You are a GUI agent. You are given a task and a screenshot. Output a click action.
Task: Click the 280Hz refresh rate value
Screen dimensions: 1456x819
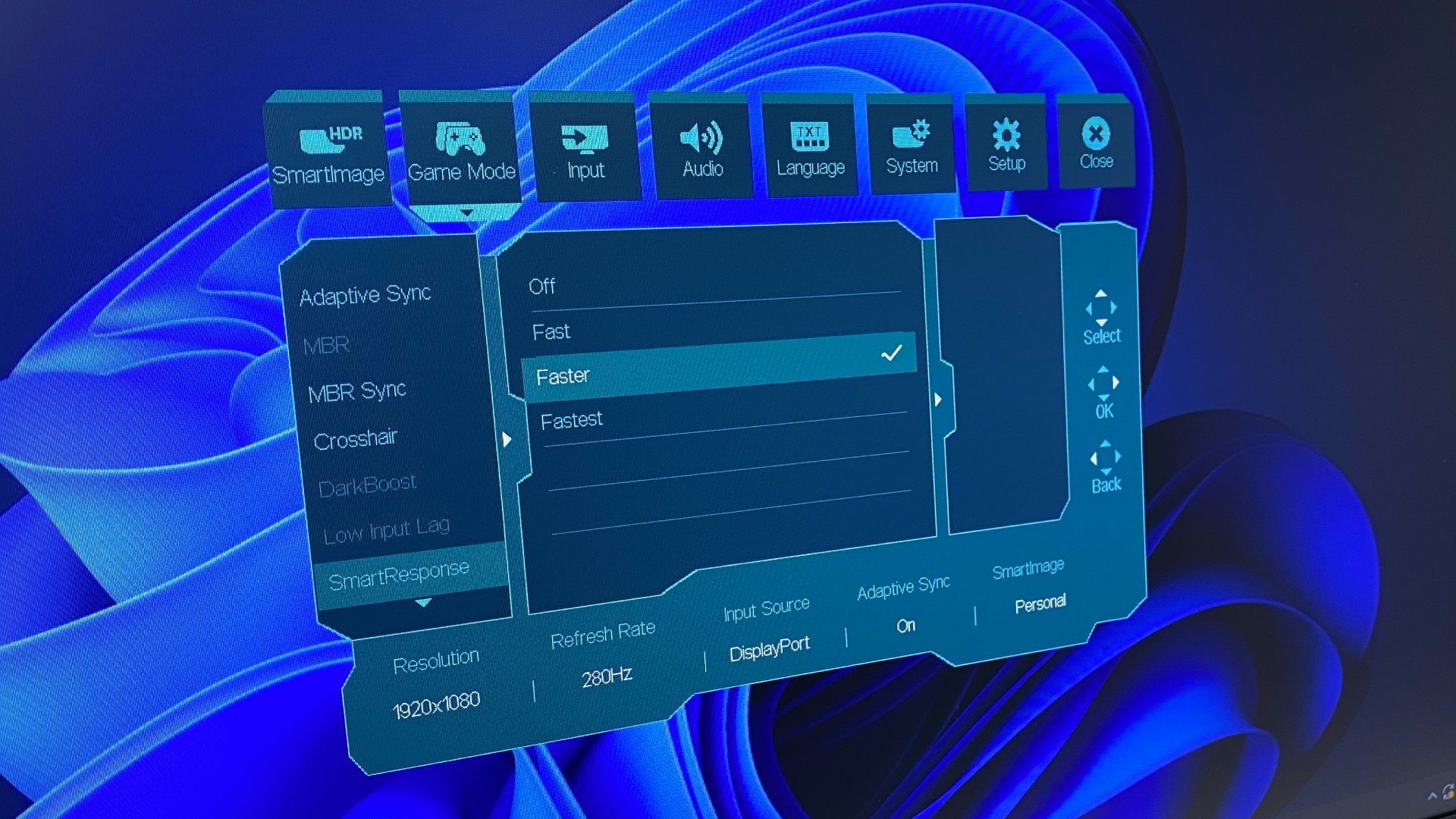[607, 676]
